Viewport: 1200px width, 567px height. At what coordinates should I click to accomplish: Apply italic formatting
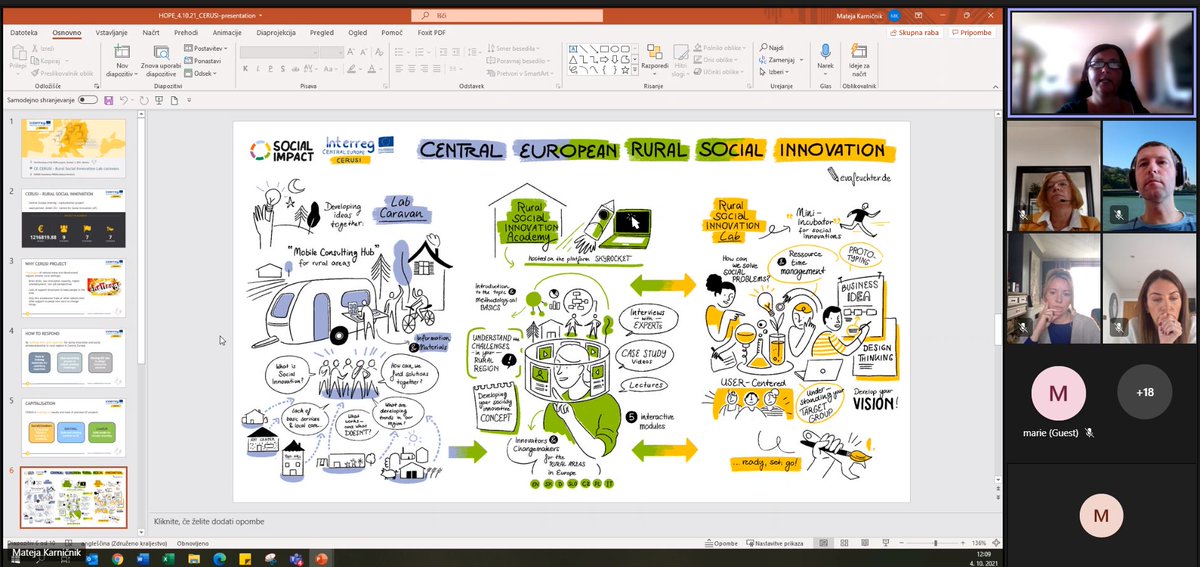258,68
